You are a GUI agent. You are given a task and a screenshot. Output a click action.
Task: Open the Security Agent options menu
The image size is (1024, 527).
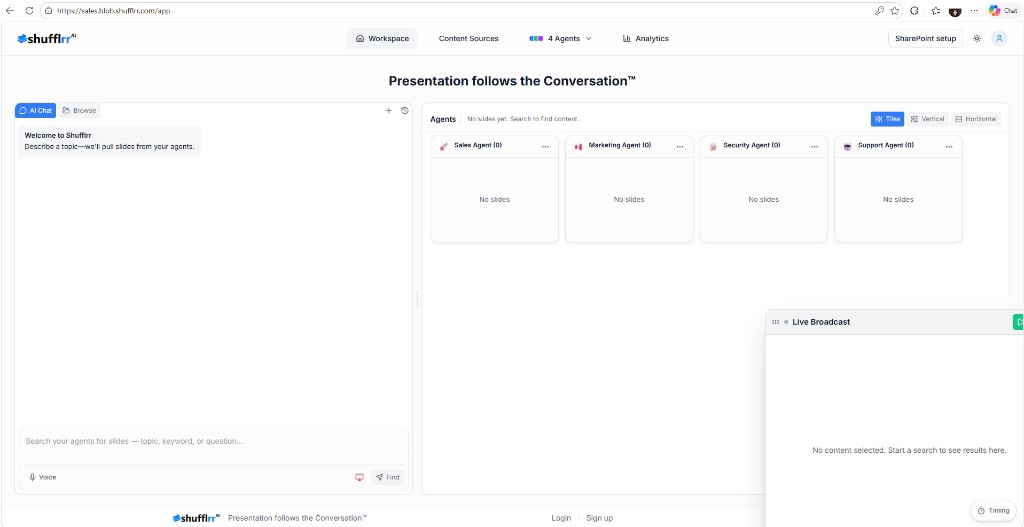[814, 147]
